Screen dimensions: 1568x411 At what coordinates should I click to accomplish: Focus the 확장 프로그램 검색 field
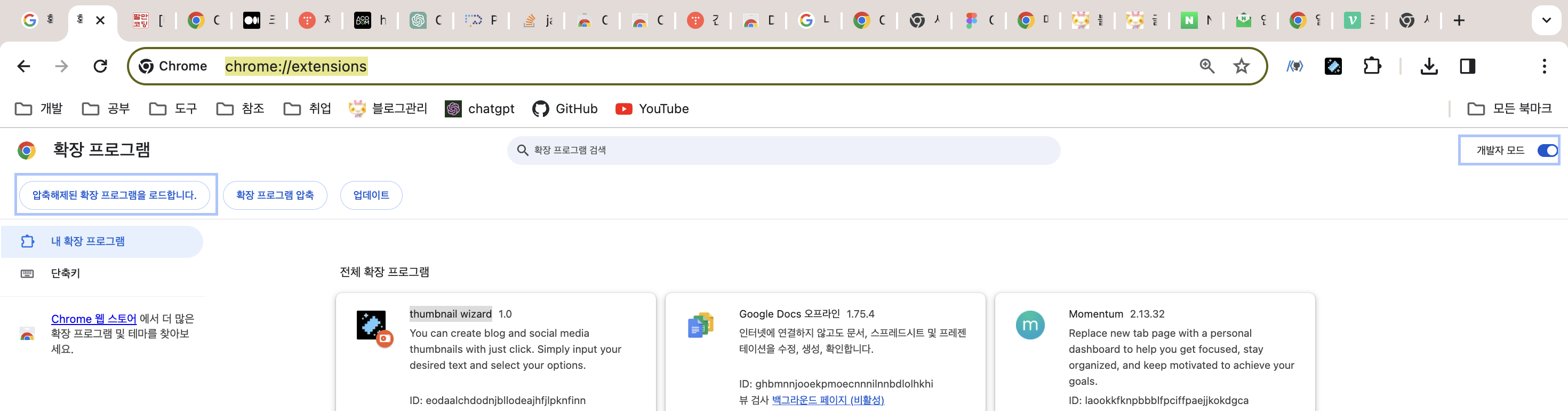point(783,151)
